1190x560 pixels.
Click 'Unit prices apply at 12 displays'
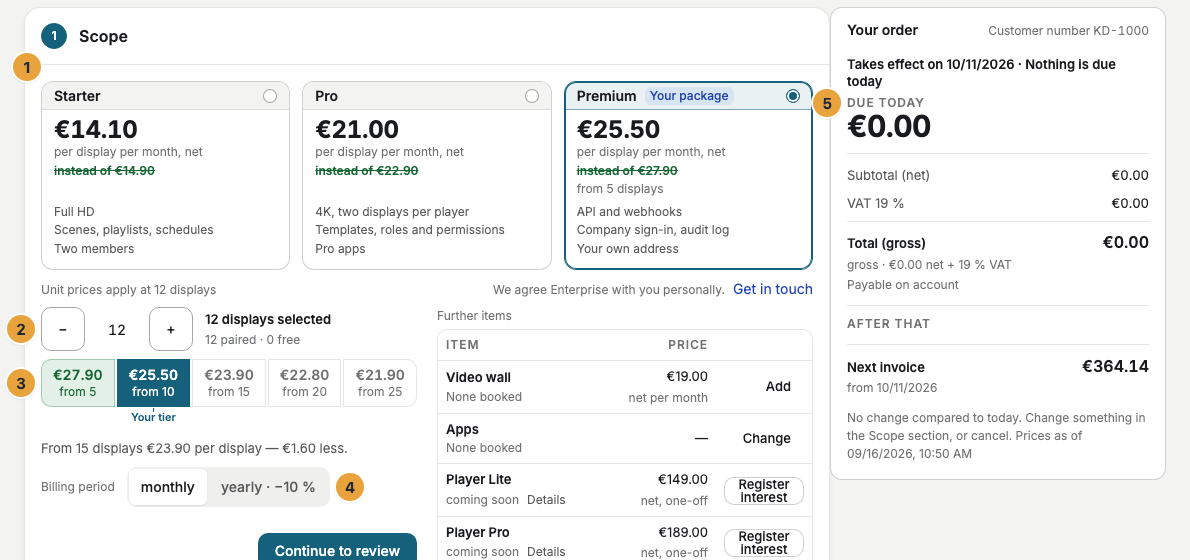pos(128,289)
